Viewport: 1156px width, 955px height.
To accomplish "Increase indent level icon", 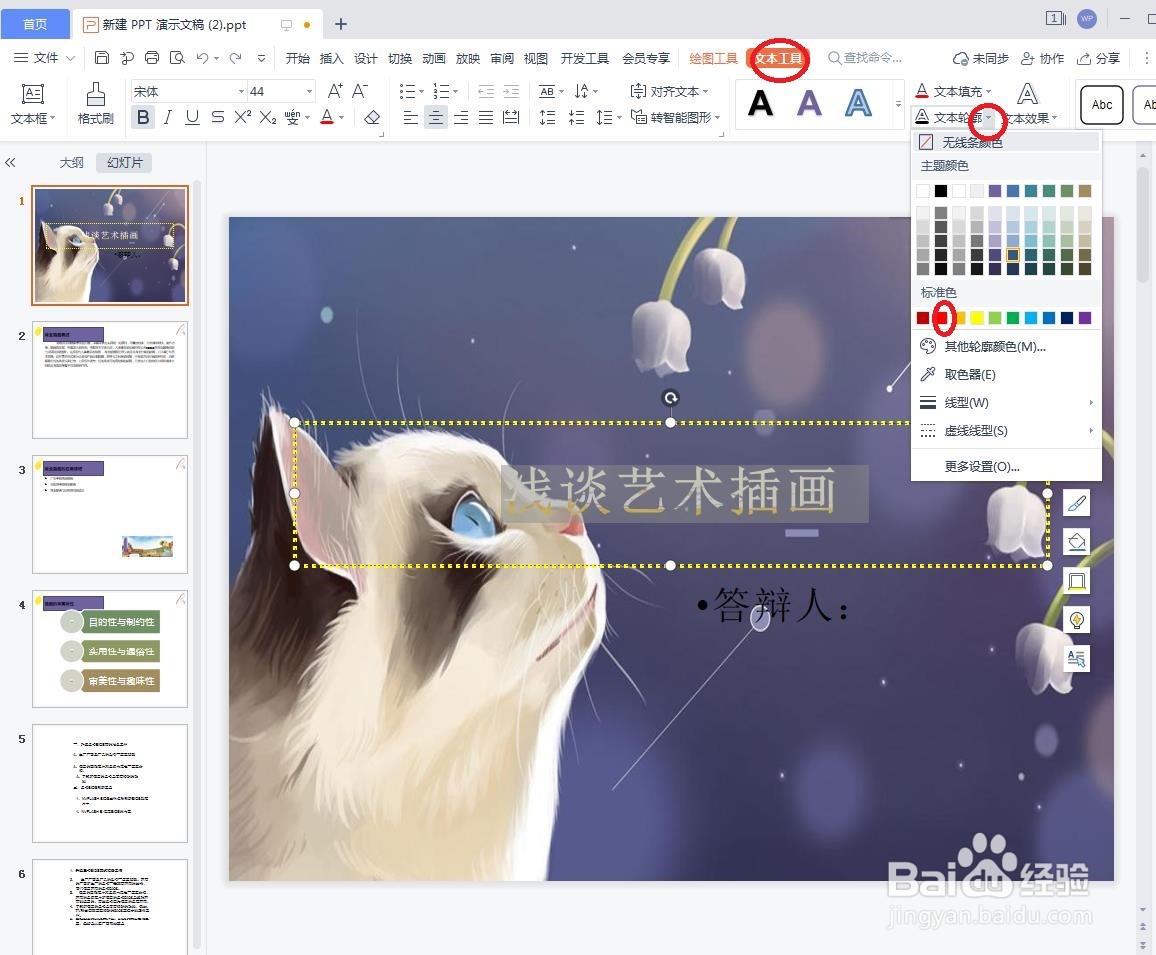I will point(511,91).
